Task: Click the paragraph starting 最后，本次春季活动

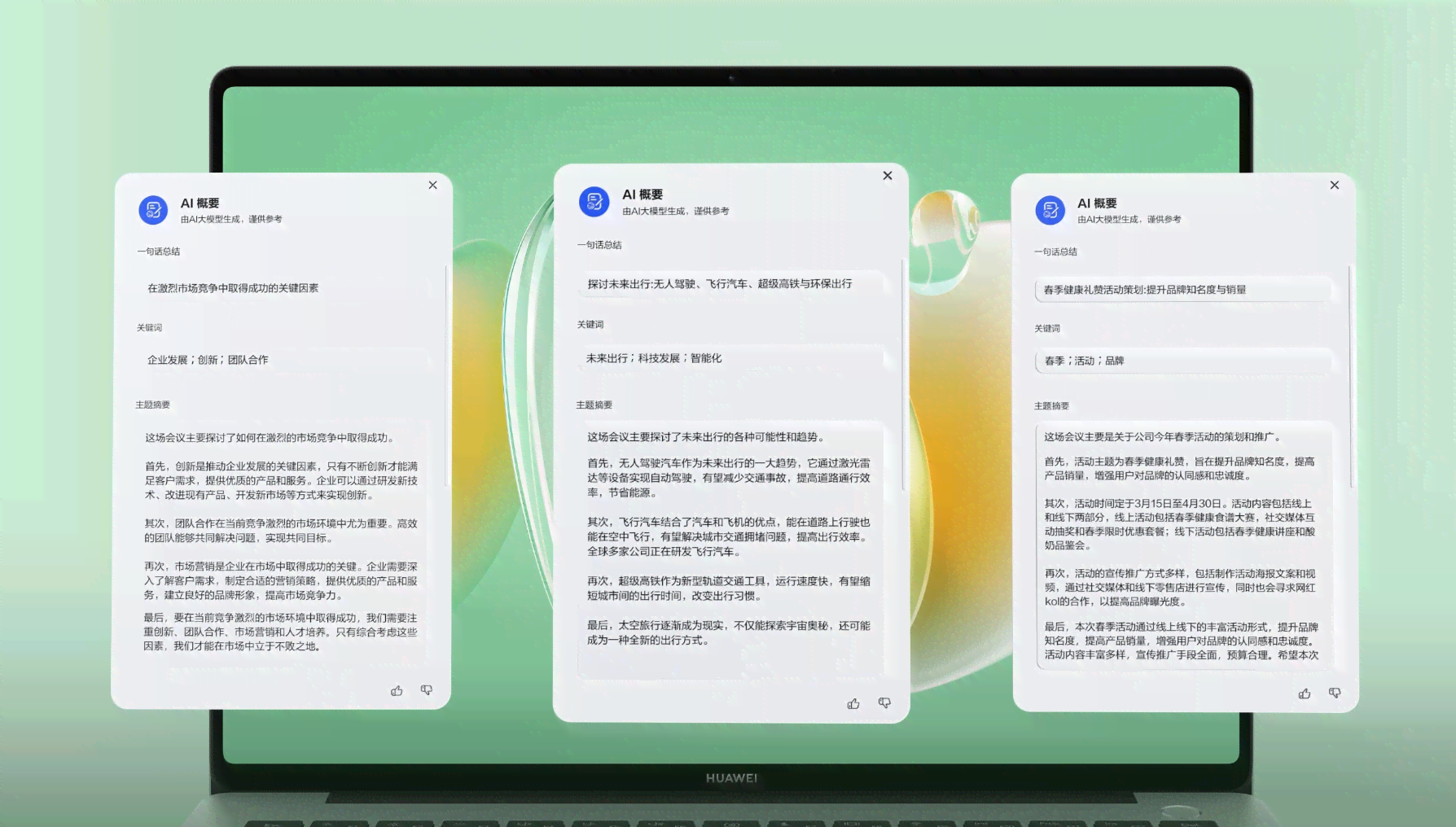Action: 1181,641
